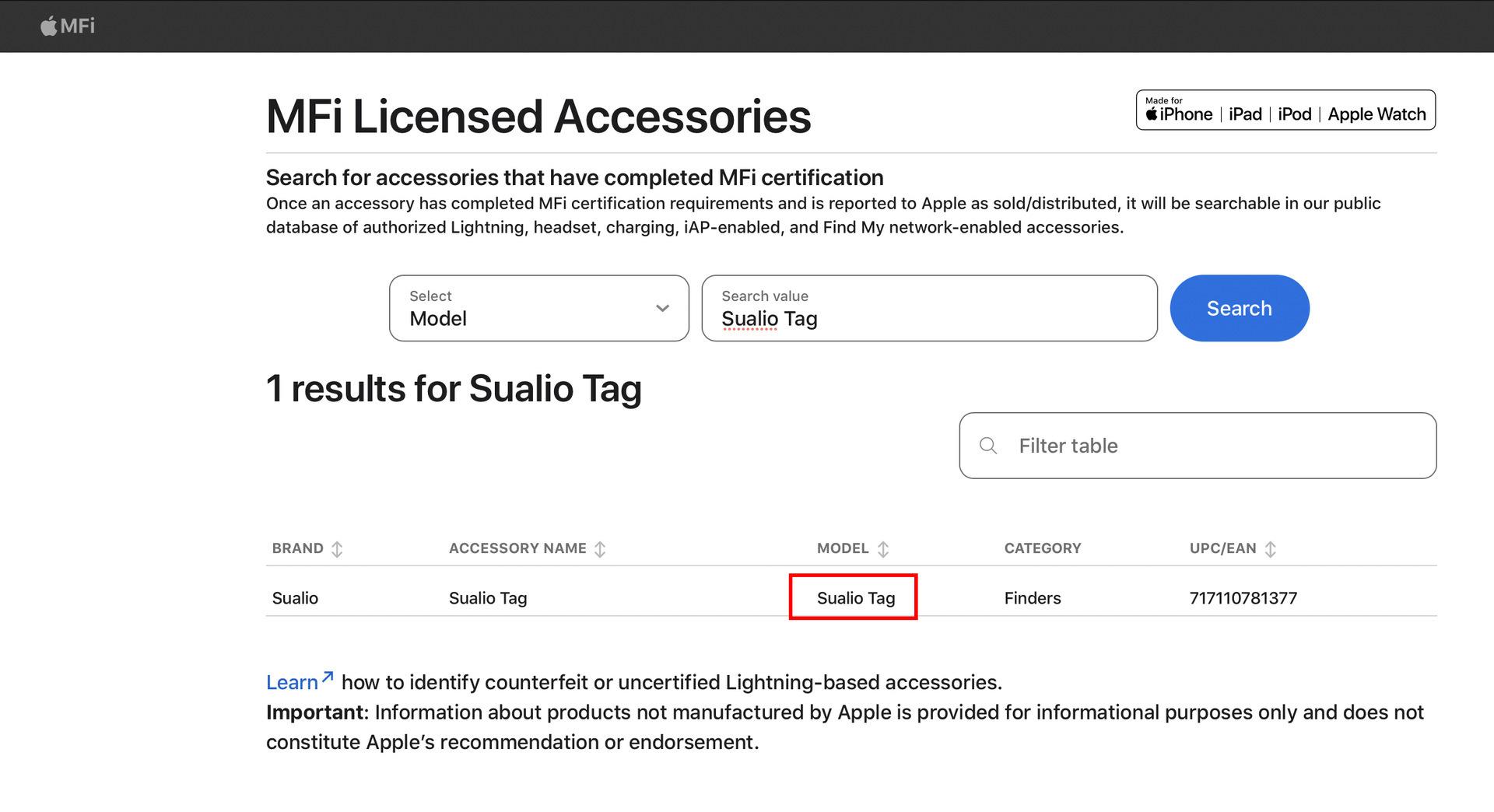Click the MFi Licensed Accessories heading
This screenshot has height=812, width=1494.
point(538,117)
